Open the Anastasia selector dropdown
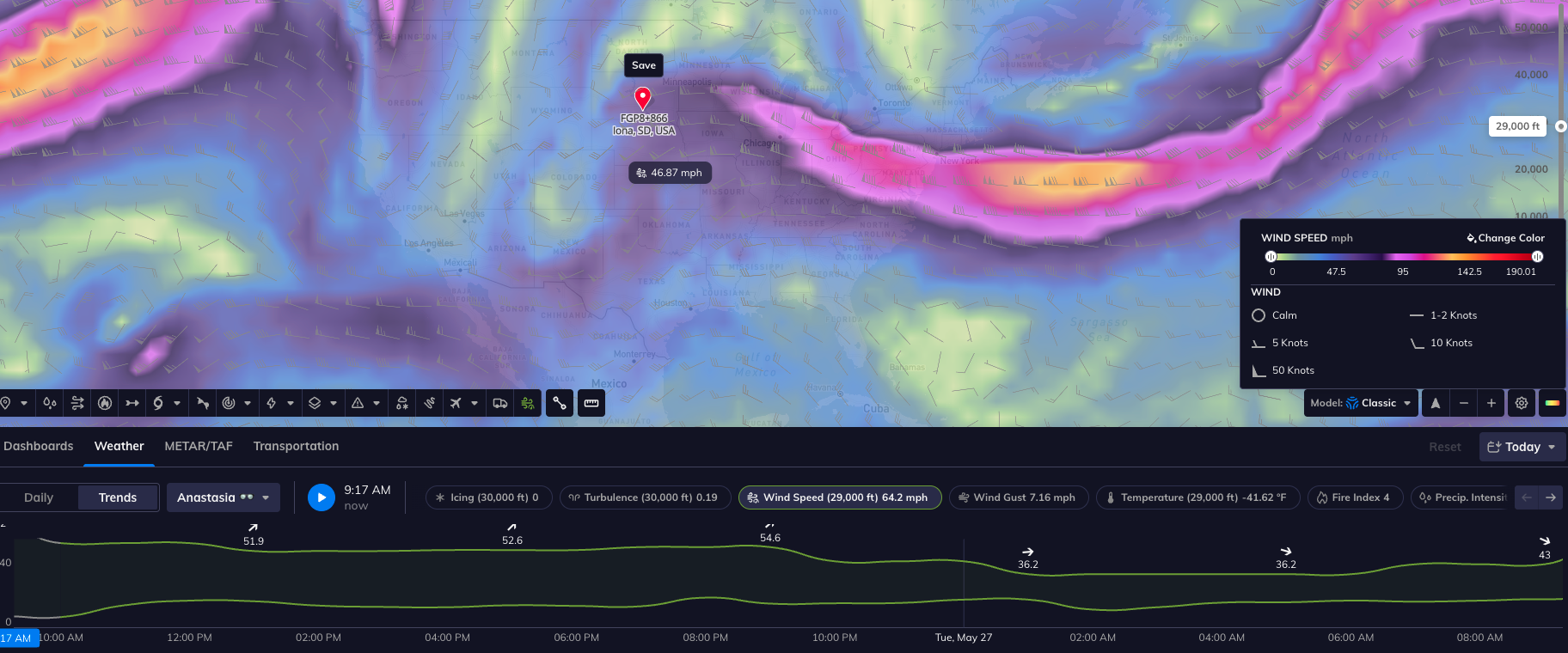 (x=224, y=497)
